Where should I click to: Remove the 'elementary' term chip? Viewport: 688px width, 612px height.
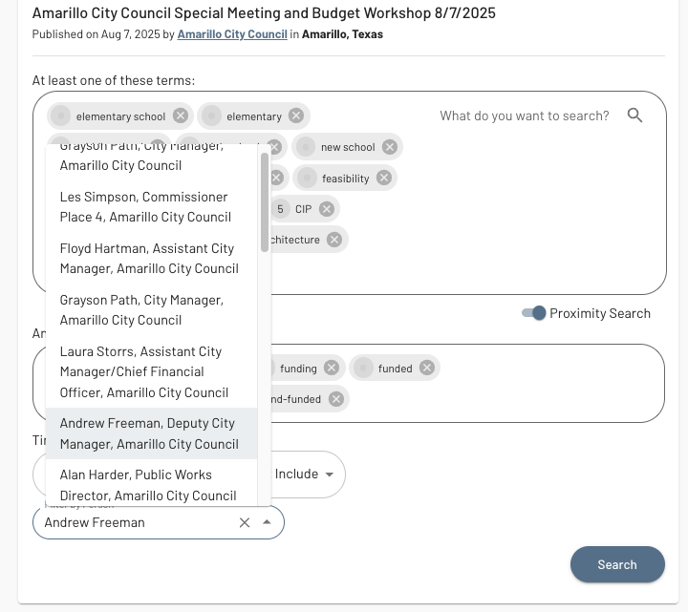(296, 116)
